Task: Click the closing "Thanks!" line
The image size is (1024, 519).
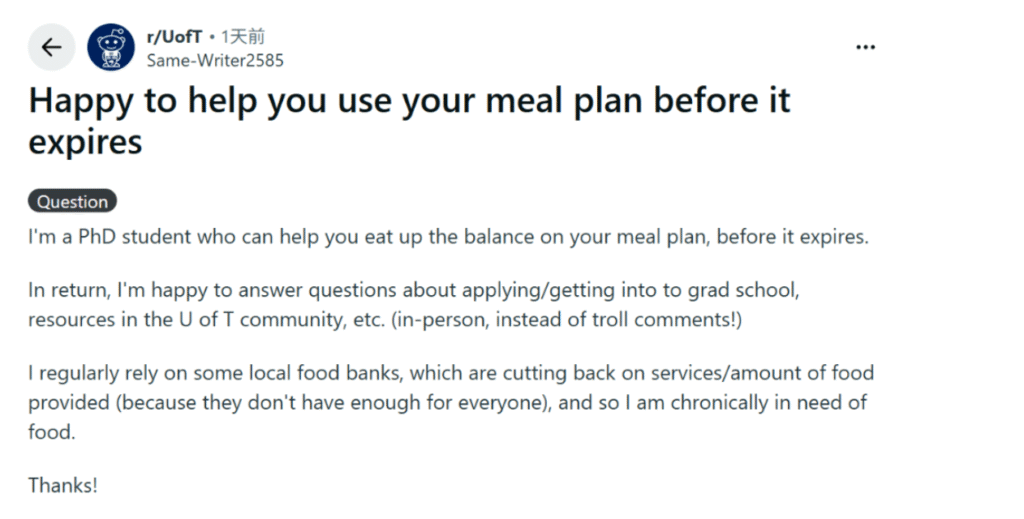Action: pos(63,486)
